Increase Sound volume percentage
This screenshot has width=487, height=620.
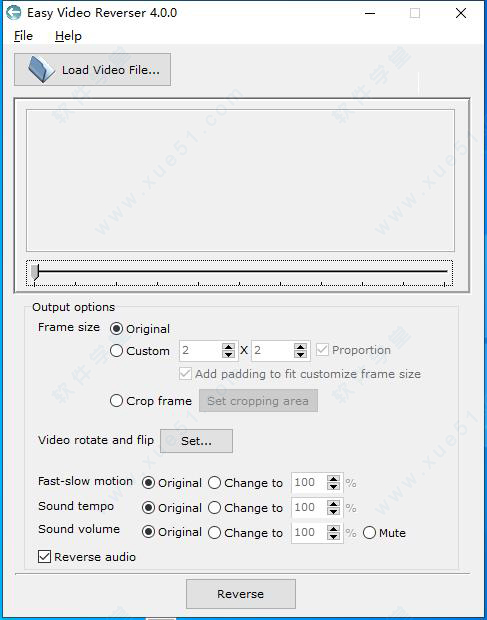[334, 529]
